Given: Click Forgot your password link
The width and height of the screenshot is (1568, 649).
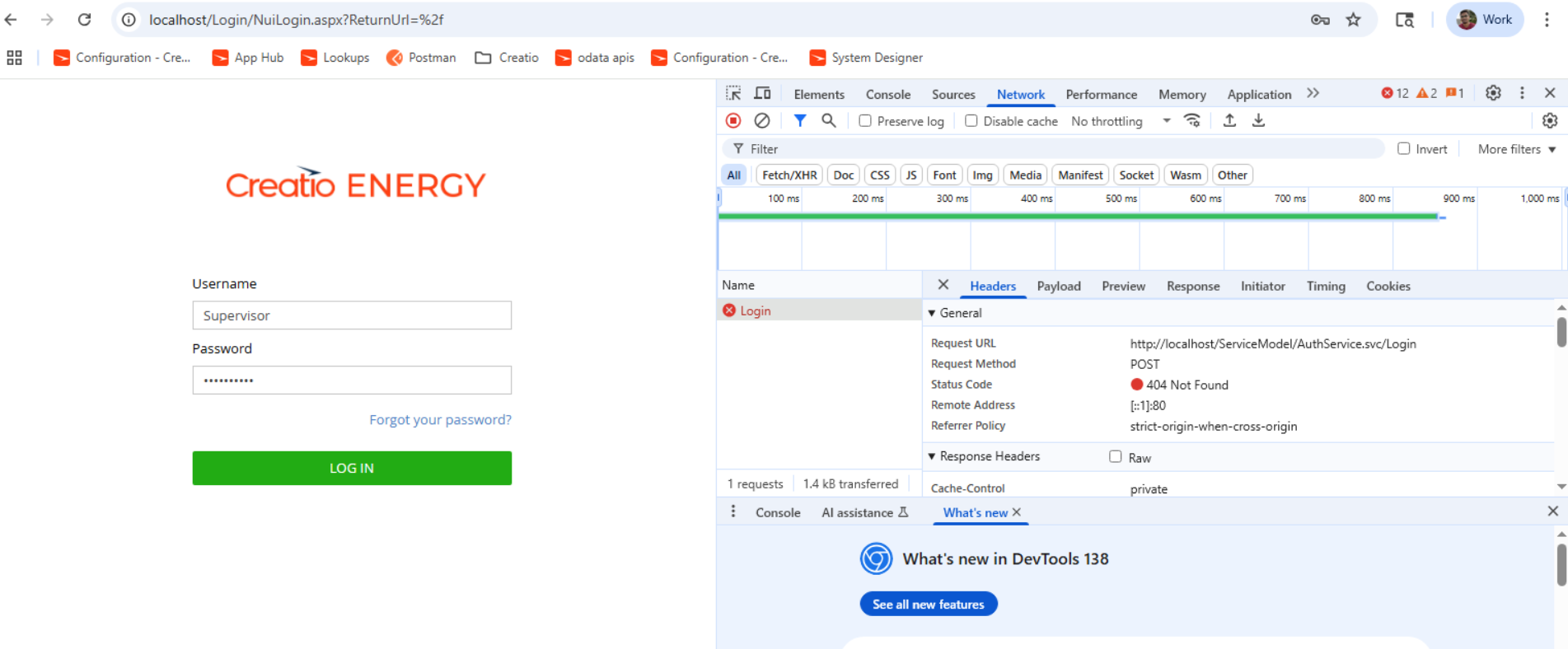Looking at the screenshot, I should 440,419.
